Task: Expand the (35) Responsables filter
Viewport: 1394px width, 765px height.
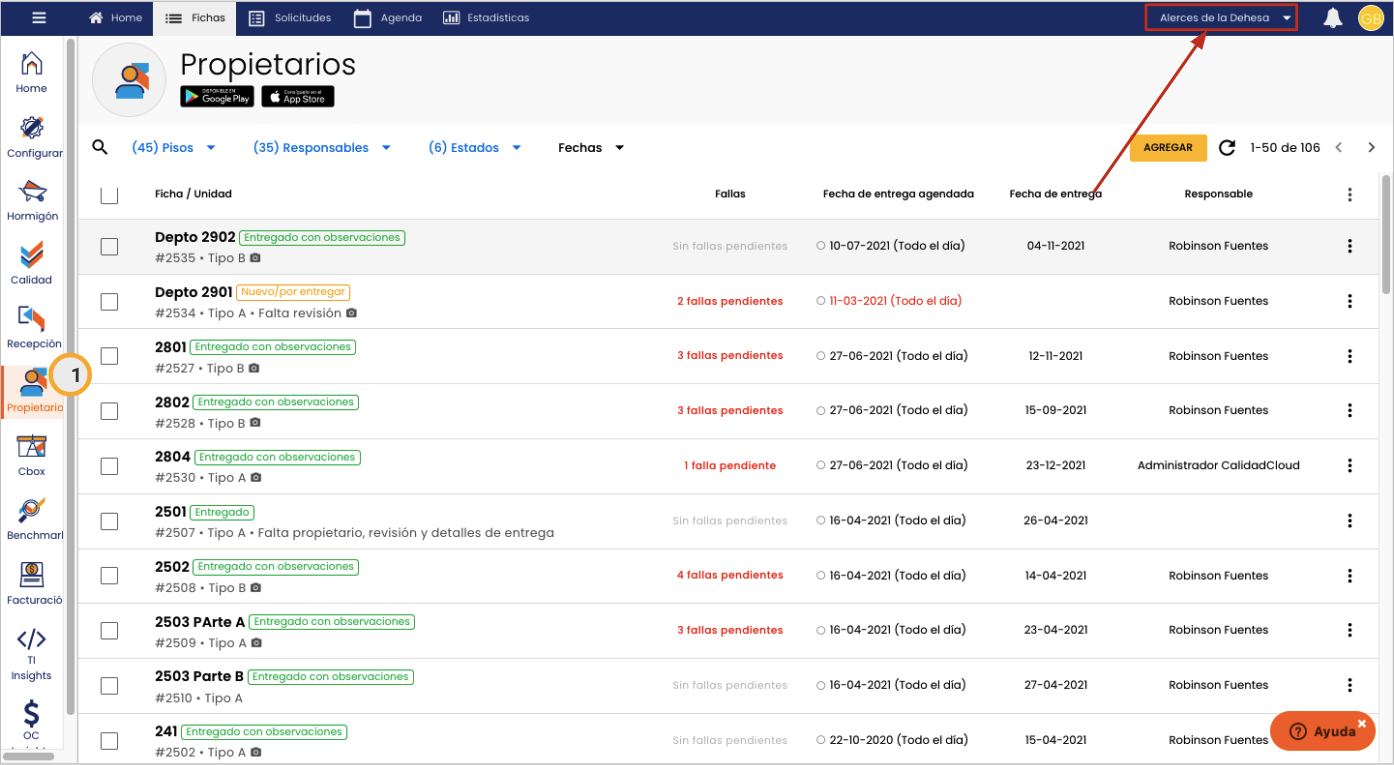Action: click(x=322, y=148)
